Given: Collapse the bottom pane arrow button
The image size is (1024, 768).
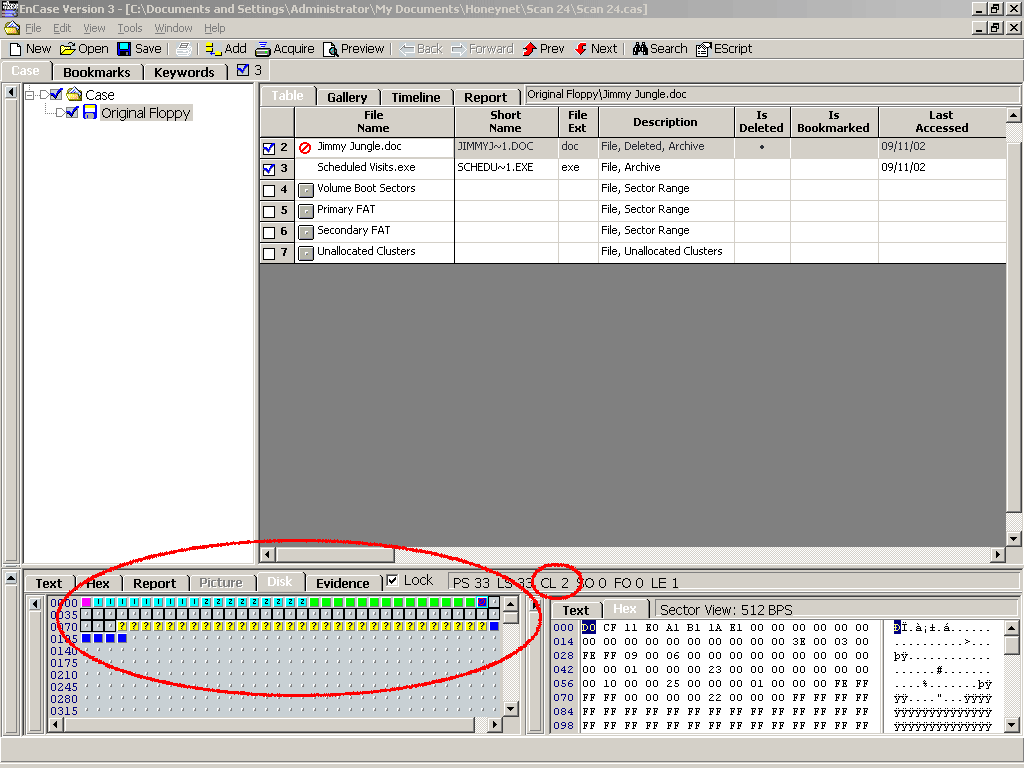Looking at the screenshot, I should pyautogui.click(x=11, y=579).
